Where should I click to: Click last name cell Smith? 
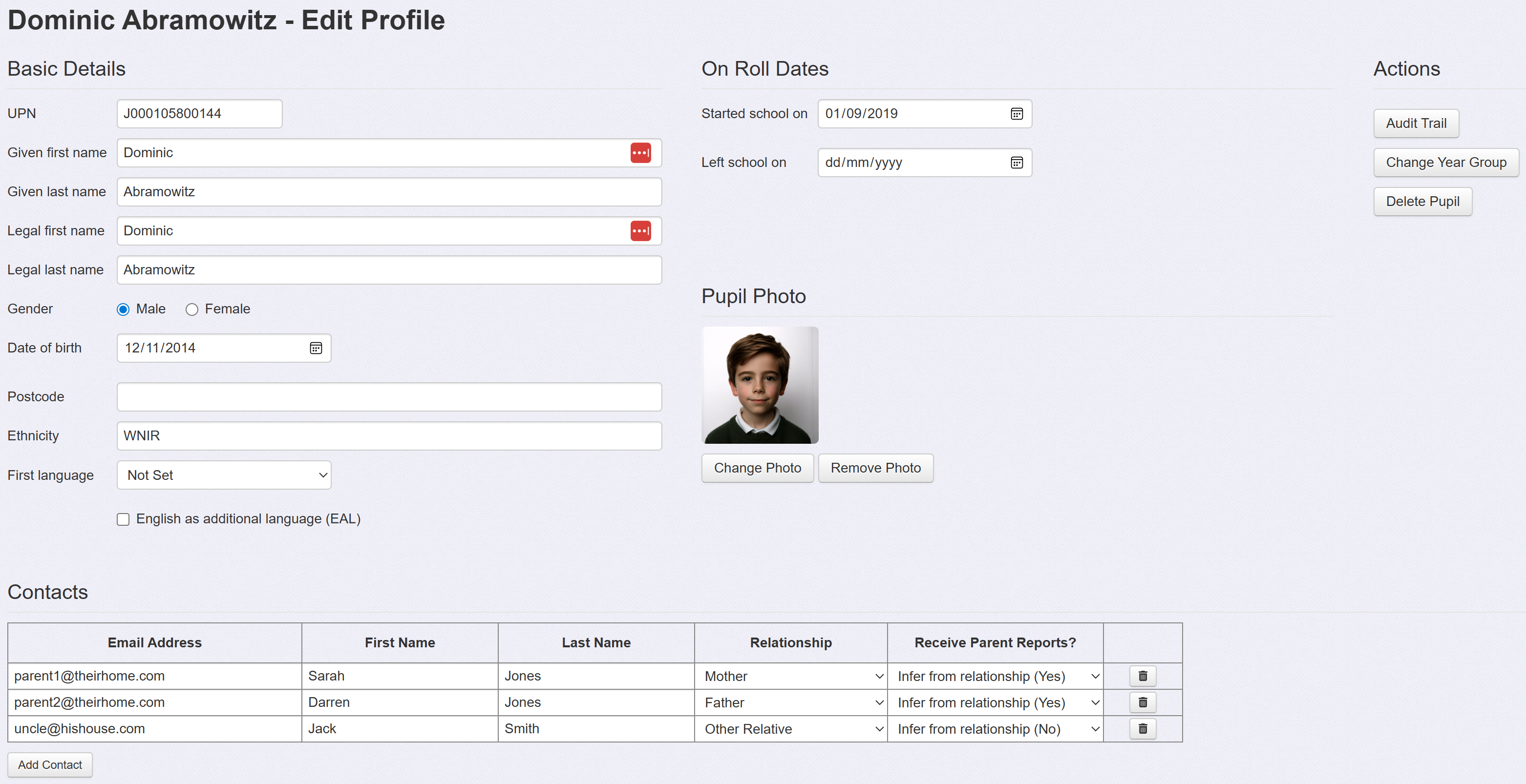point(596,728)
